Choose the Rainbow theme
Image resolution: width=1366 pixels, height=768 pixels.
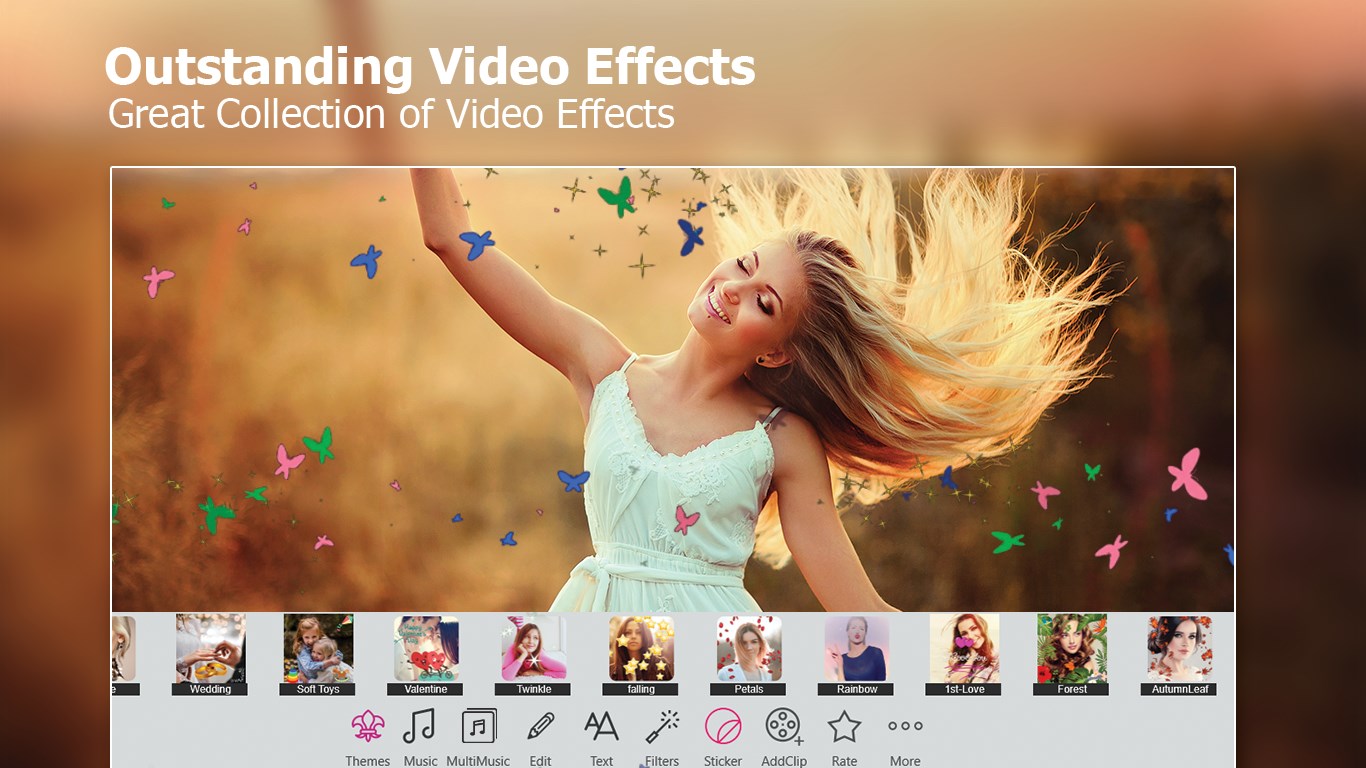856,650
